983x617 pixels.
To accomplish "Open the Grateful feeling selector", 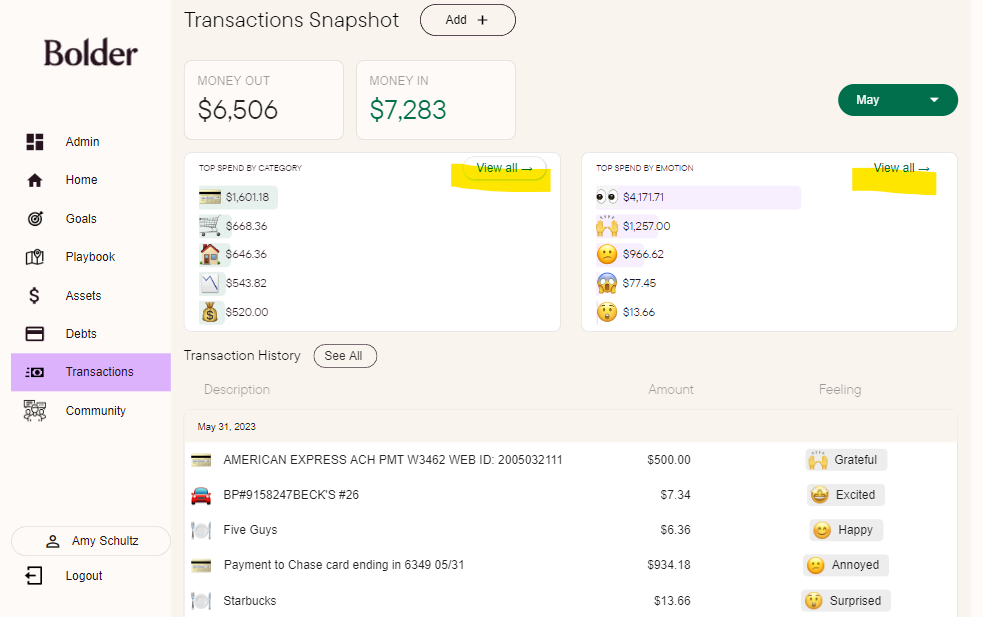I will pos(846,460).
